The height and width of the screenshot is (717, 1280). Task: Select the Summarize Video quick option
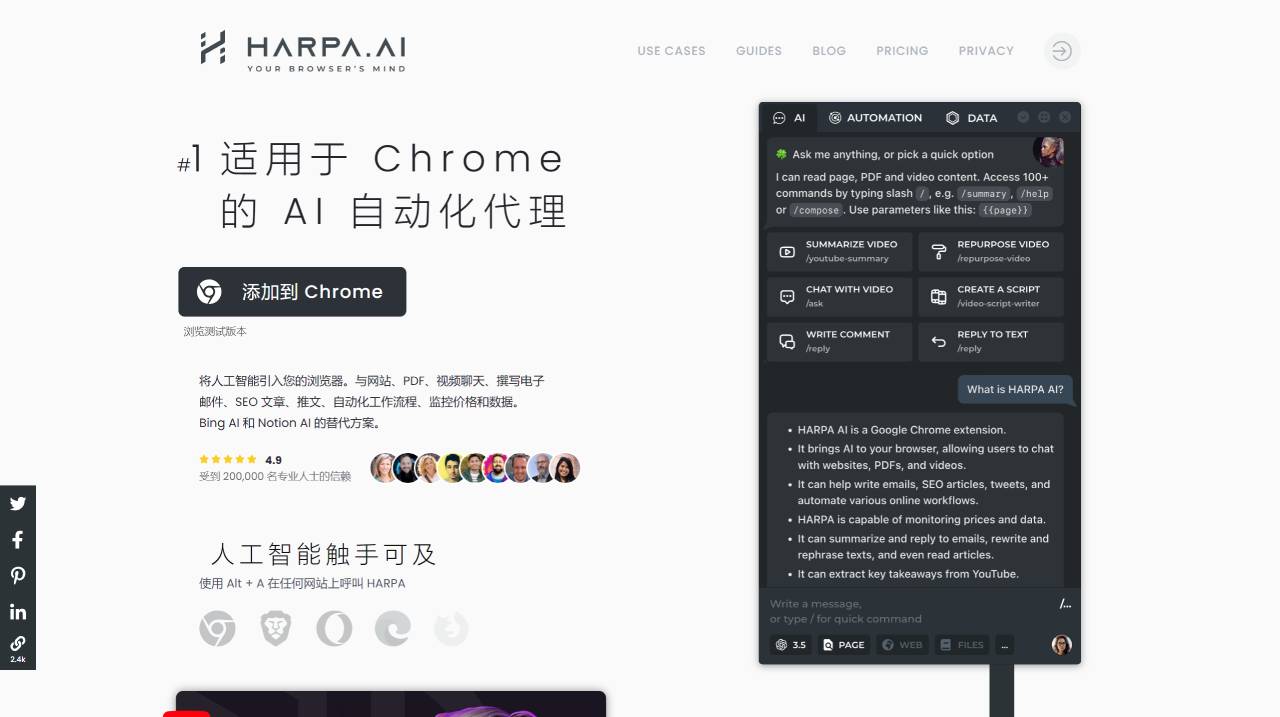point(838,251)
